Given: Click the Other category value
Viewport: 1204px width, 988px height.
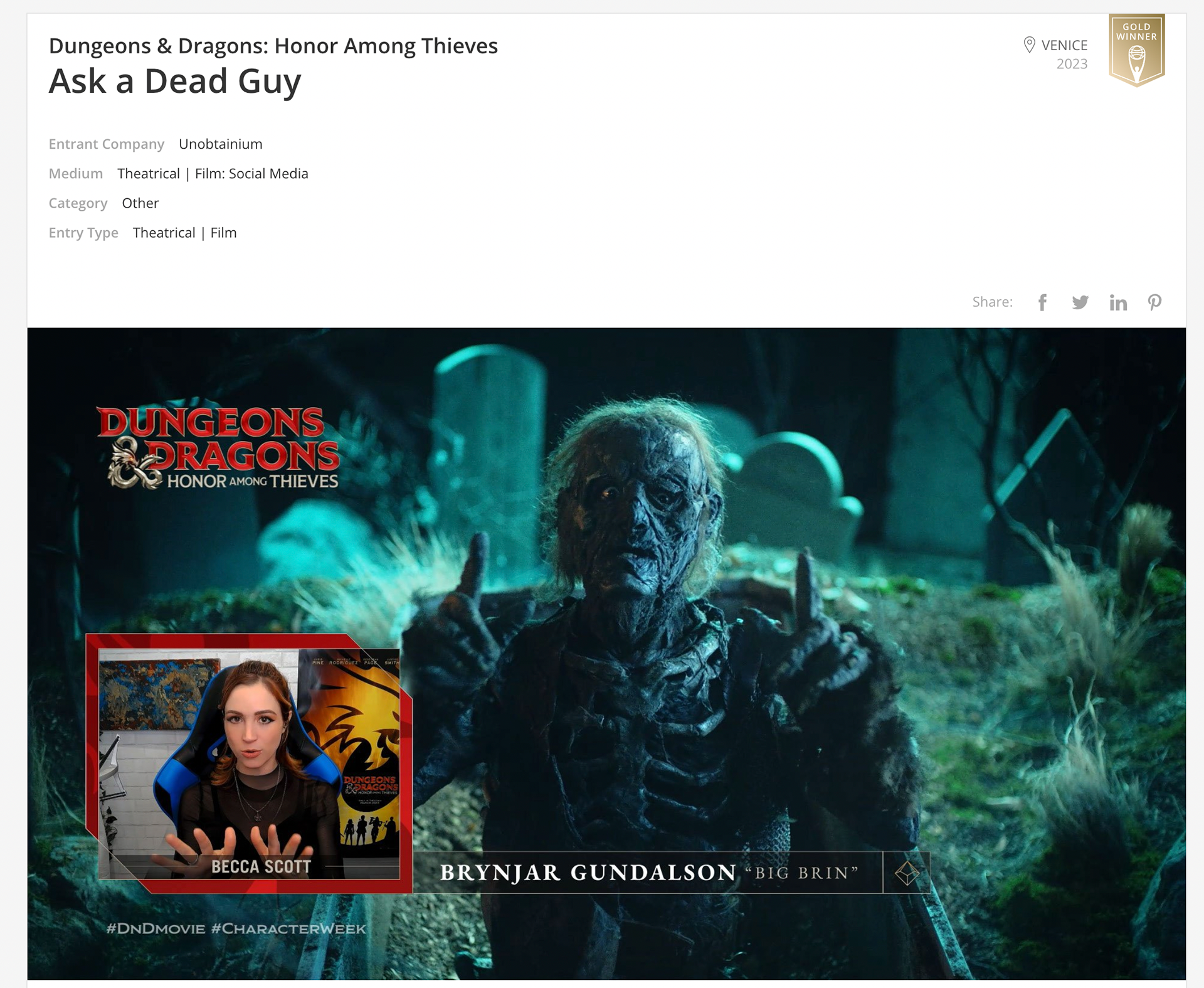Looking at the screenshot, I should pos(140,203).
